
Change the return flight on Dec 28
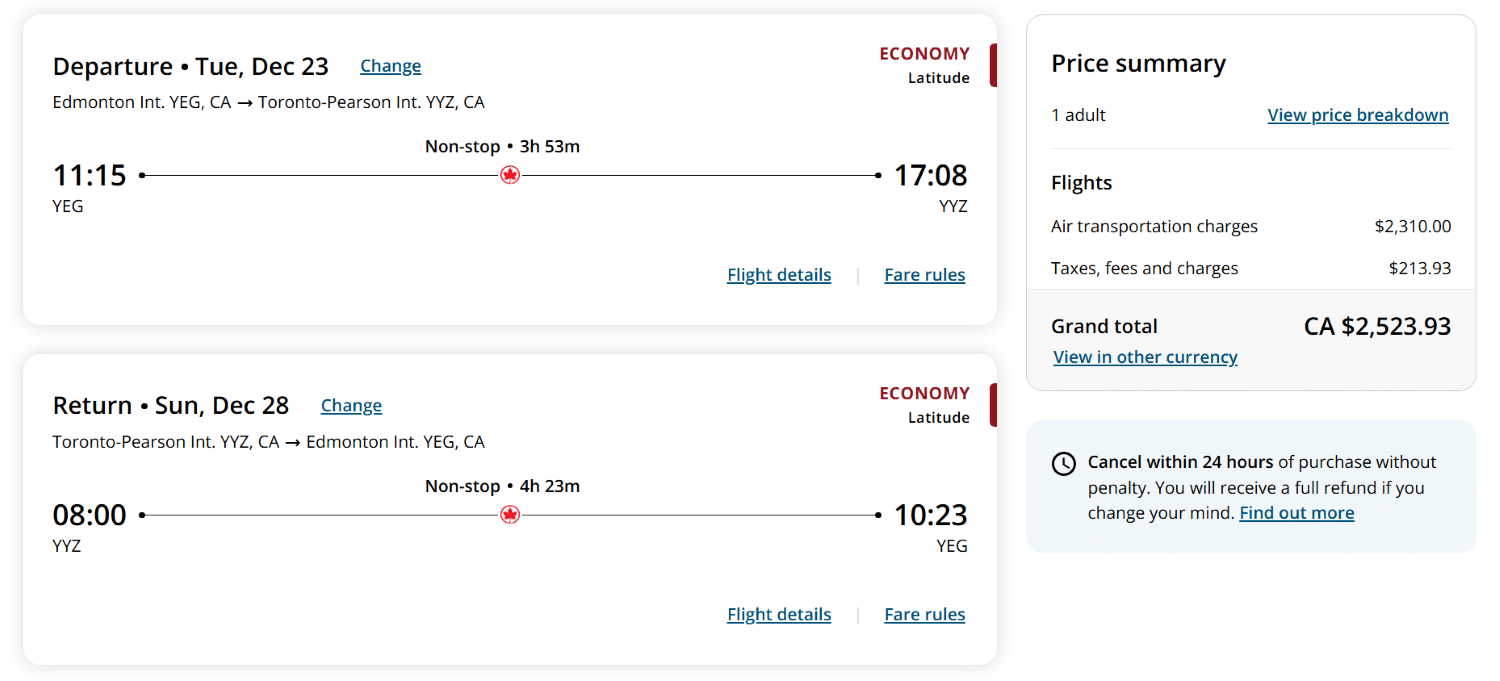[x=351, y=405]
